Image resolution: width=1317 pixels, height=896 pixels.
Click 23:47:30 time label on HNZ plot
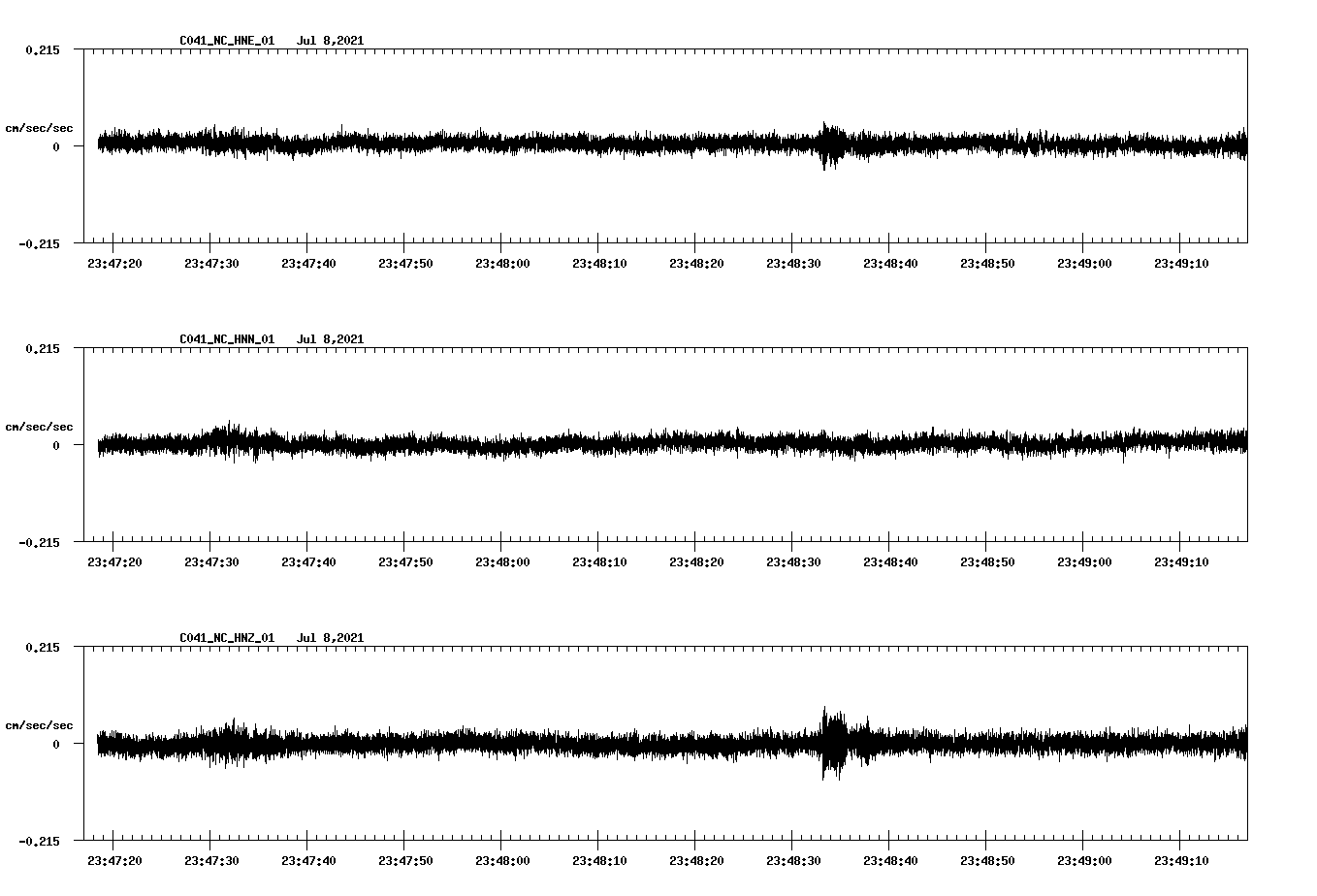pos(211,861)
